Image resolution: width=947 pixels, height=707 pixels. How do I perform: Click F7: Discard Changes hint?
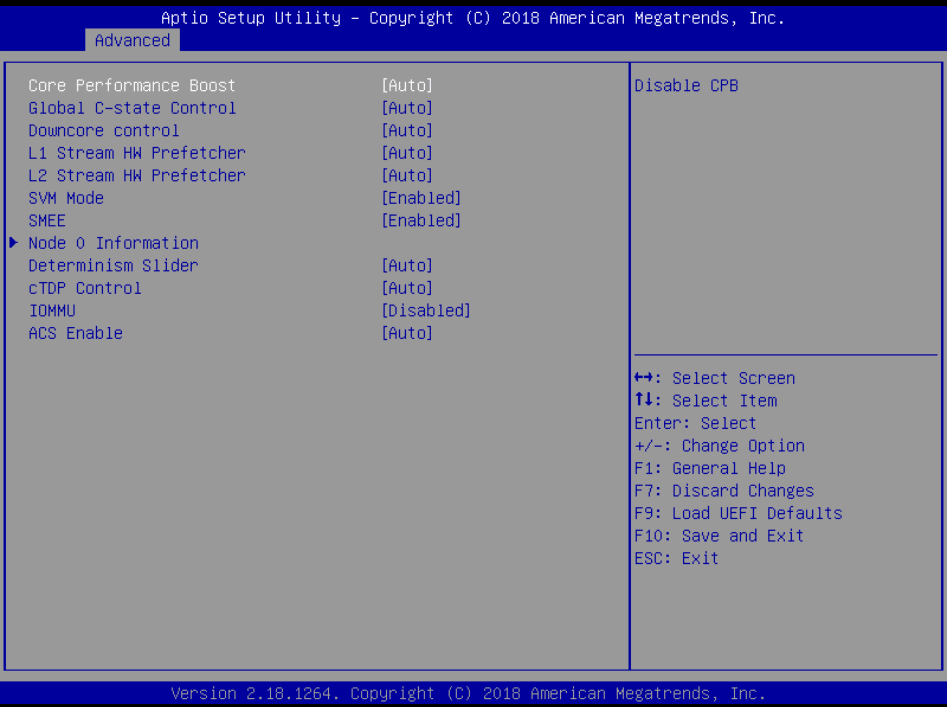(x=725, y=491)
